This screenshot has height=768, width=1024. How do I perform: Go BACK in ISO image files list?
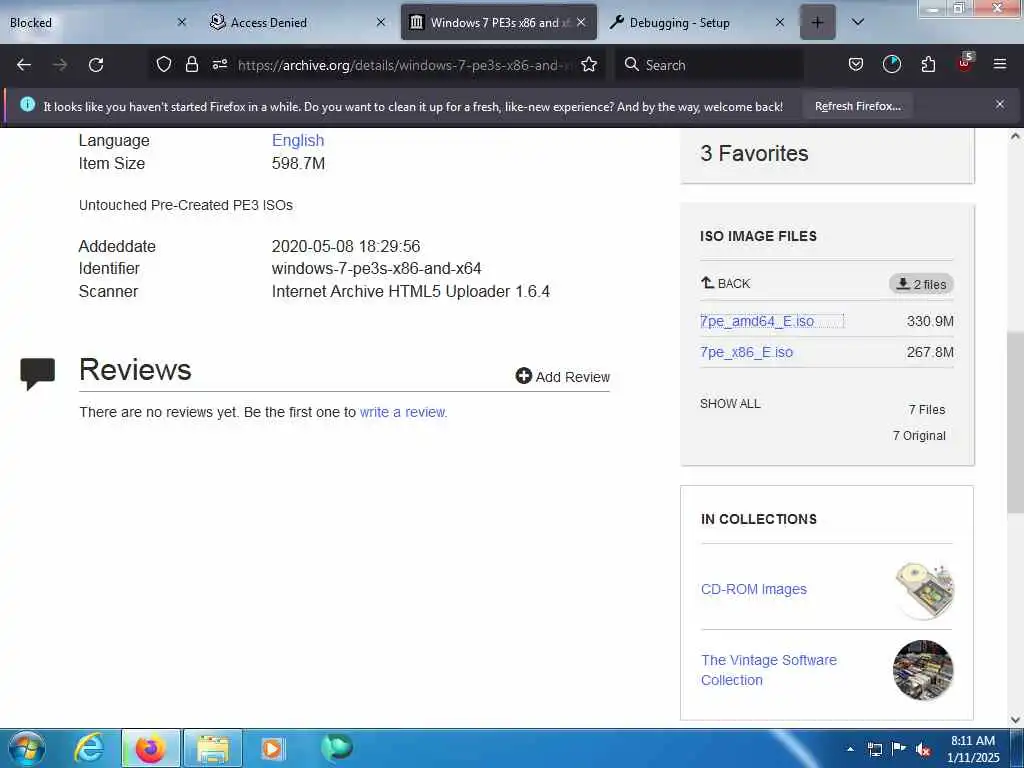[725, 283]
